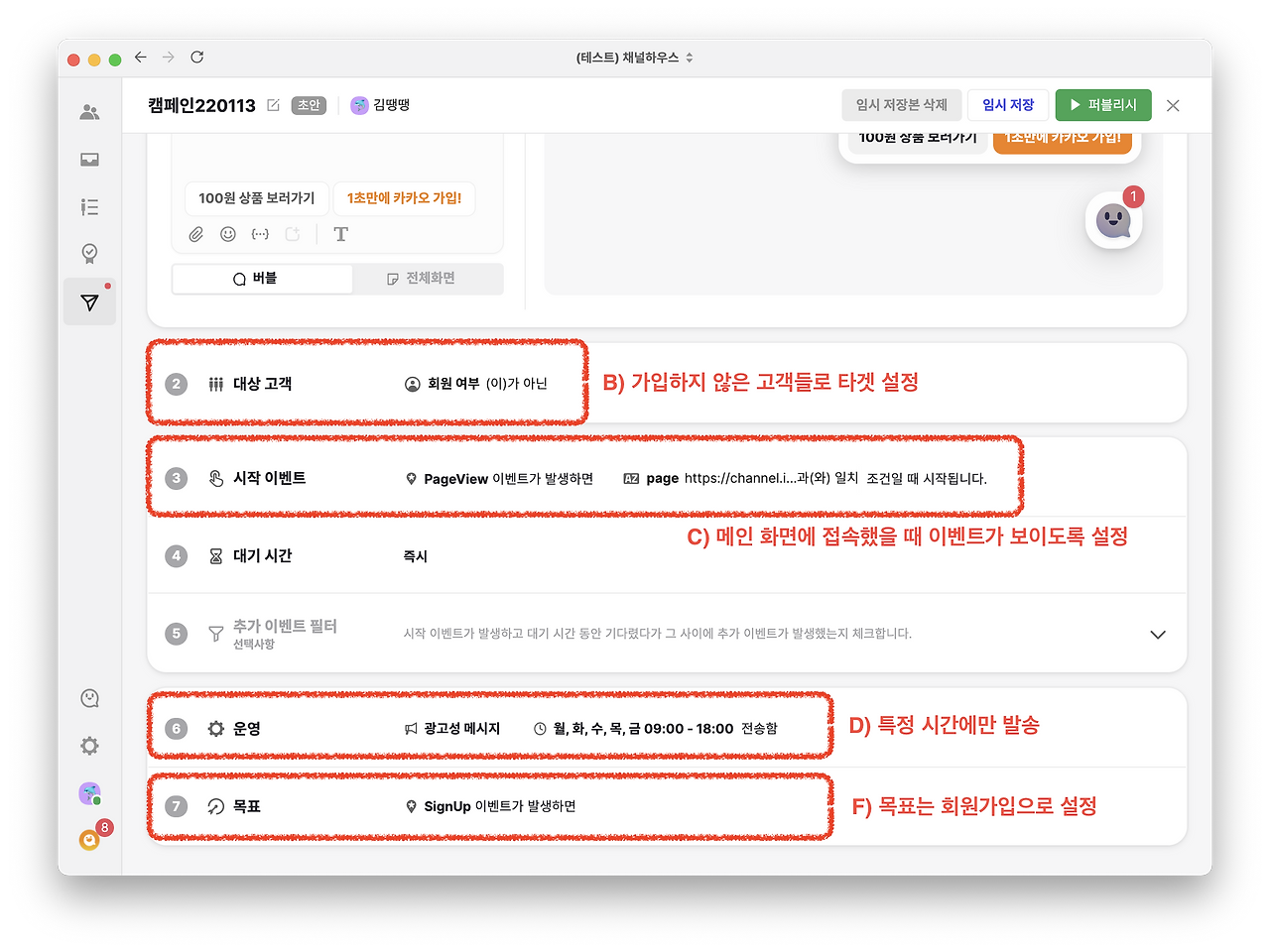
Task: Open the chat face icon in sidebar
Action: coord(89,698)
